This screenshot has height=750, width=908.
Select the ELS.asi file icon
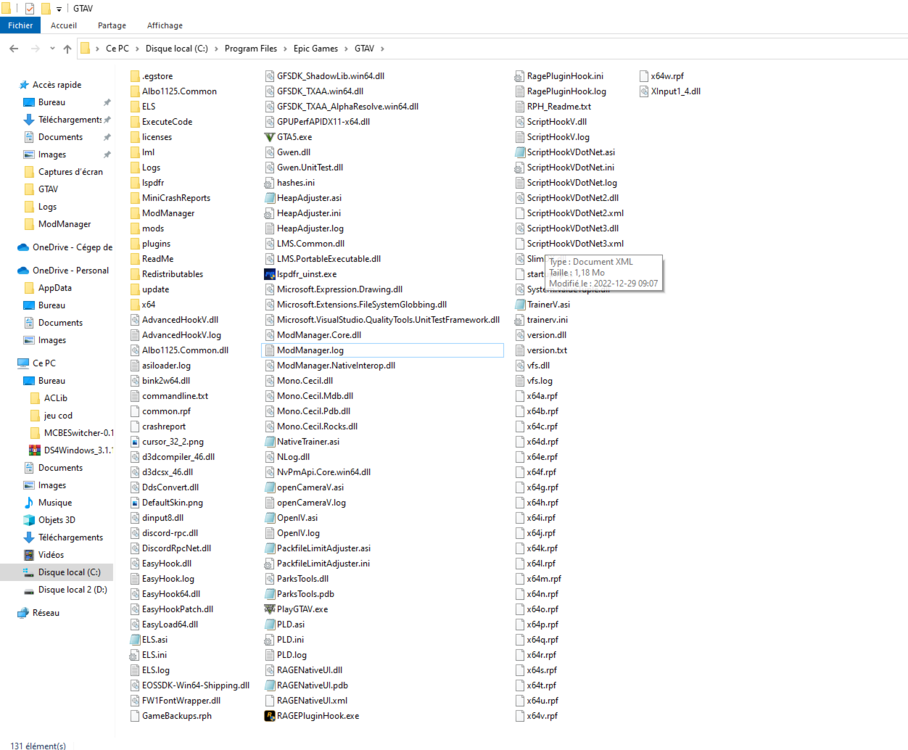click(135, 640)
